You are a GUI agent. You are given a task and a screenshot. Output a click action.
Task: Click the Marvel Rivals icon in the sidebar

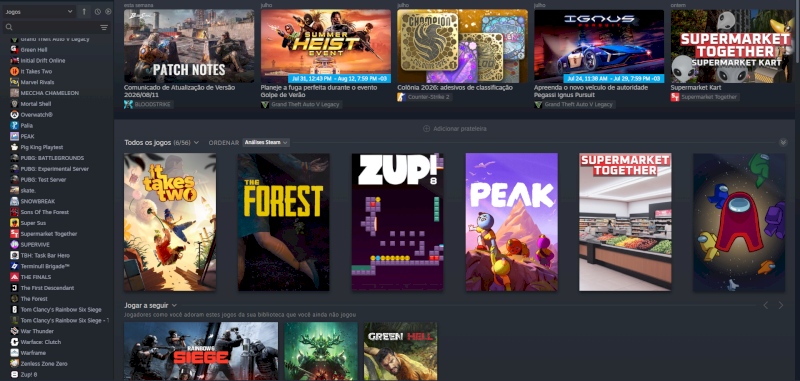click(14, 82)
